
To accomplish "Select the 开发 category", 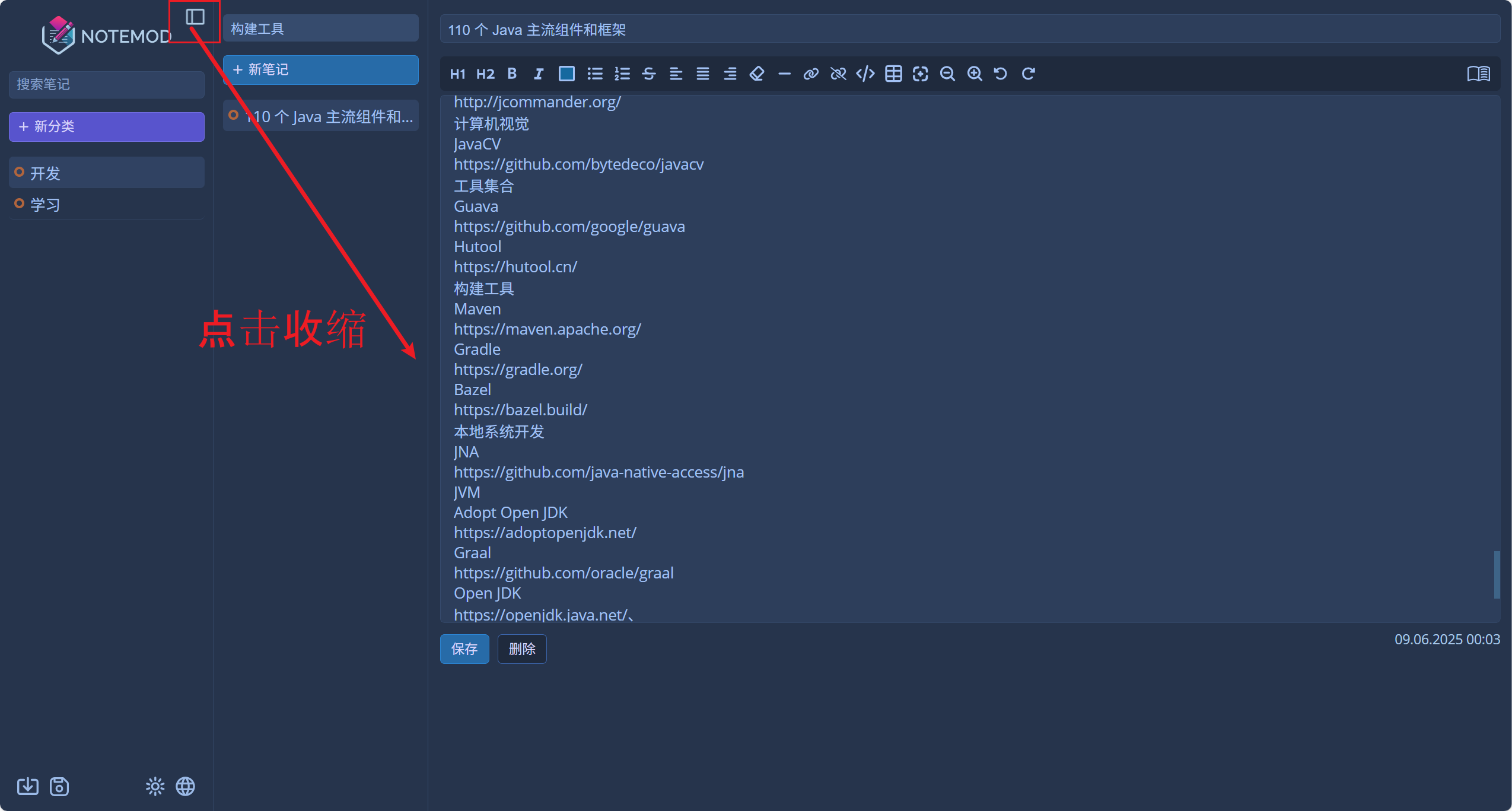I will (107, 173).
